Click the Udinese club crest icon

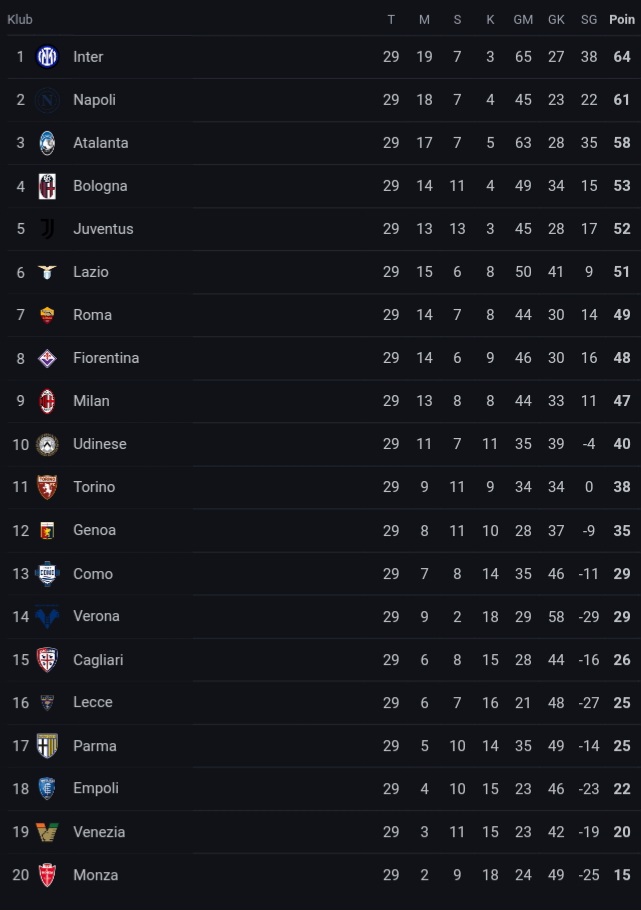[x=47, y=444]
